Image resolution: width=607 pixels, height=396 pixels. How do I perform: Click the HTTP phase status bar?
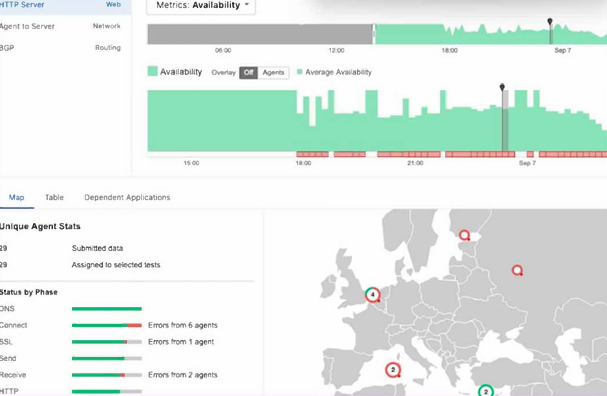(x=107, y=391)
